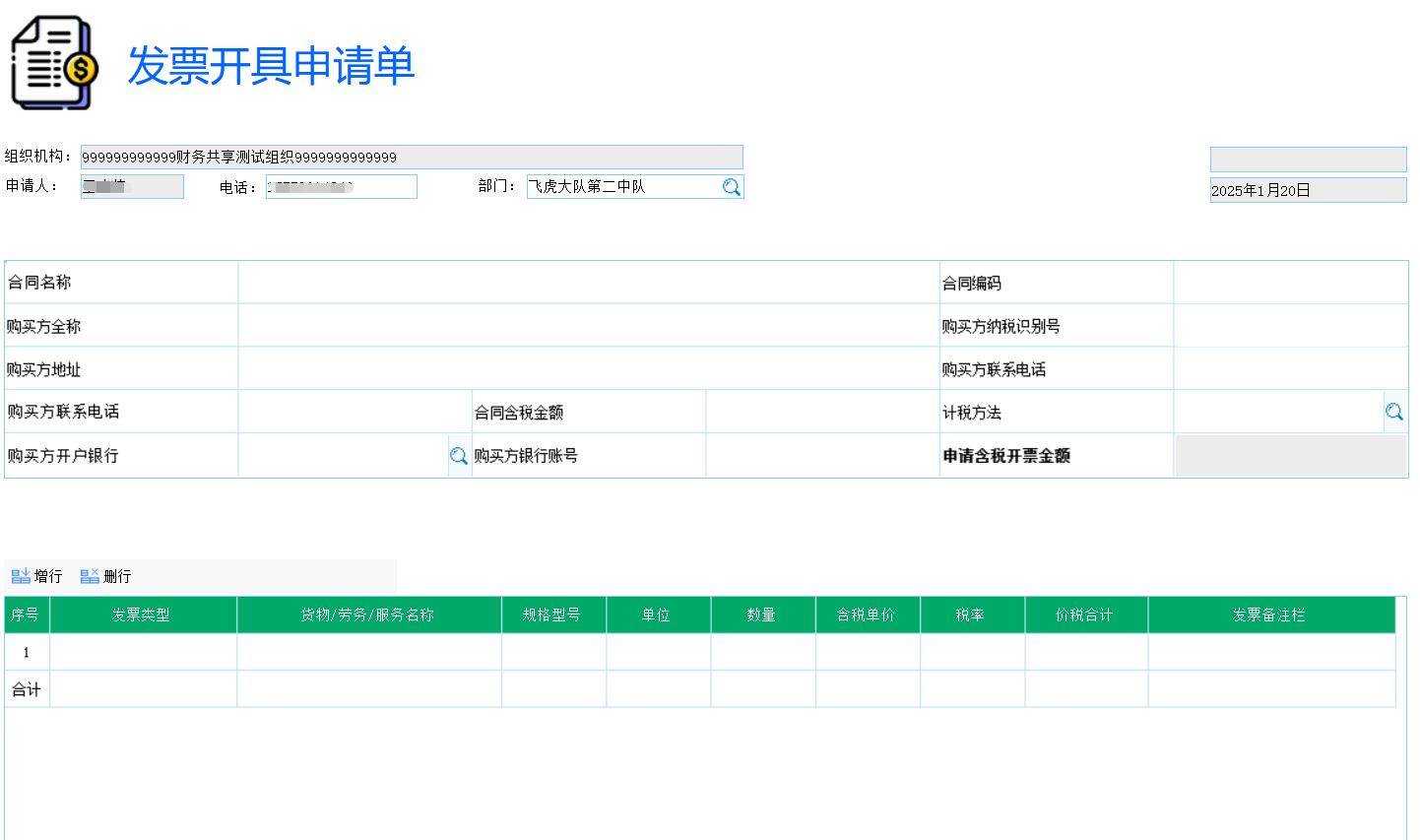Open the 部门 lookup magnifier icon
The image size is (1420, 840).
tap(732, 186)
